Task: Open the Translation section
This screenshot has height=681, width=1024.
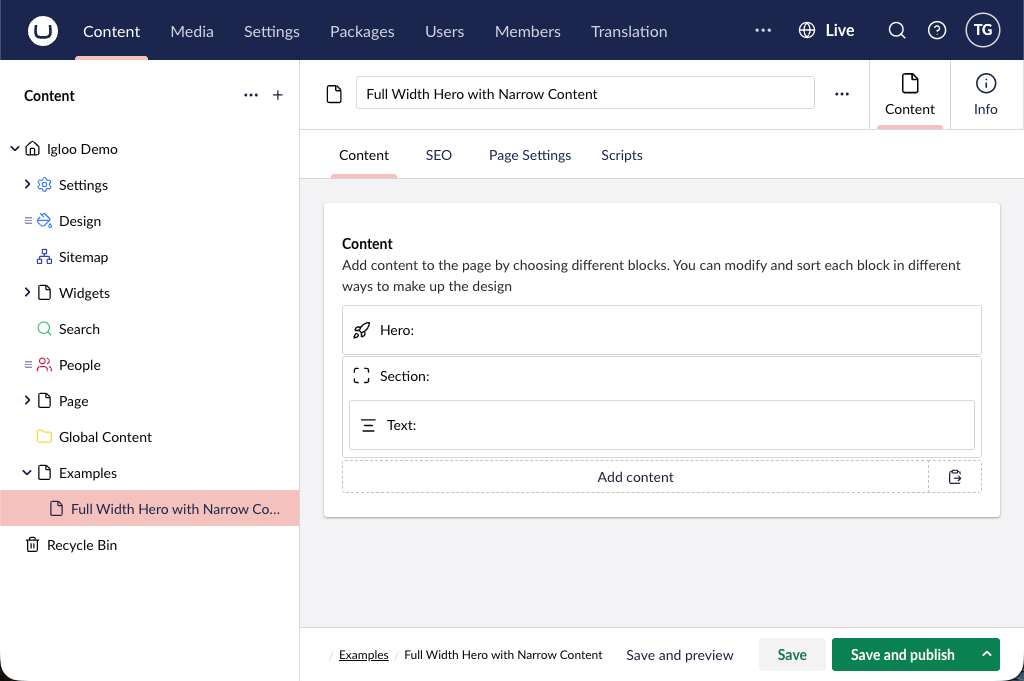Action: (x=629, y=31)
